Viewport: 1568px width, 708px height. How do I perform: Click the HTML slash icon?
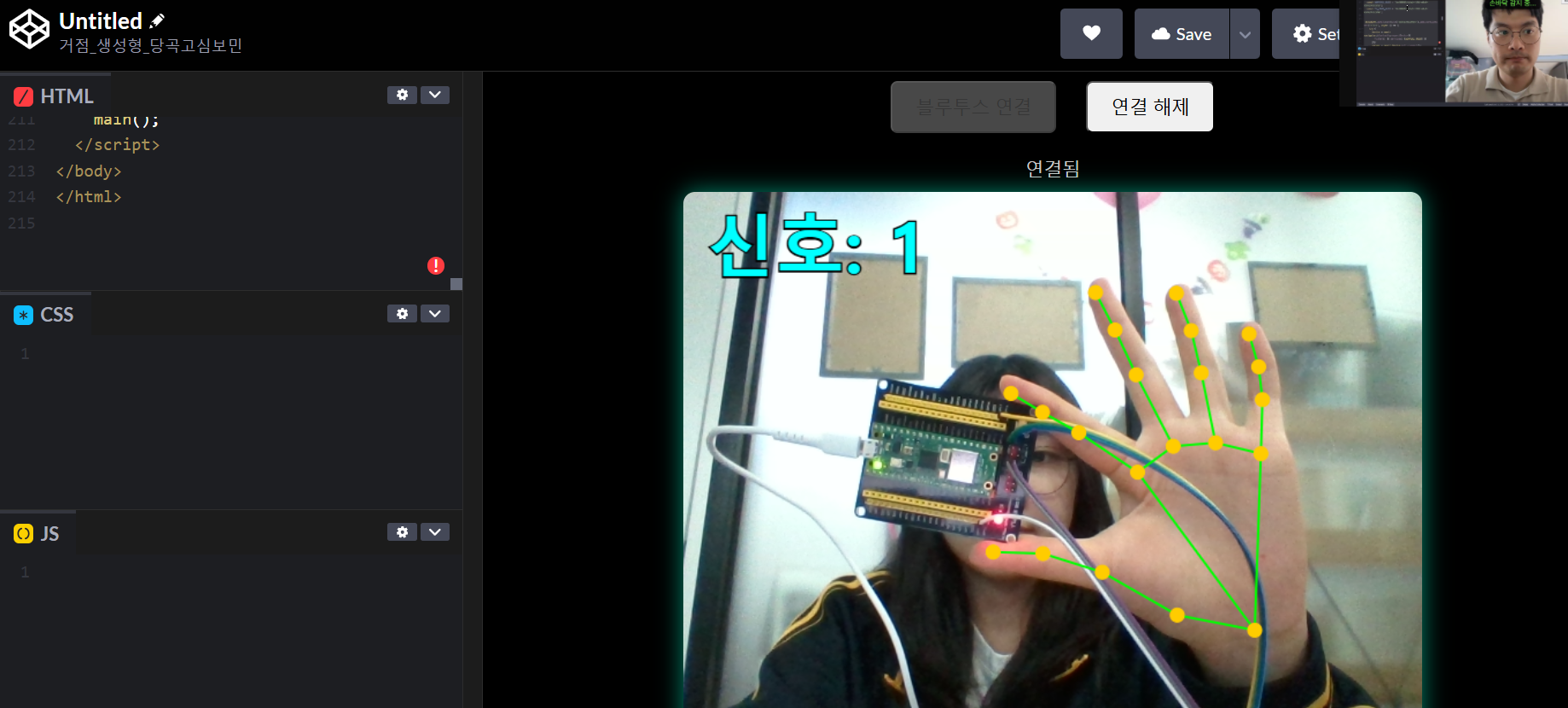(x=24, y=96)
